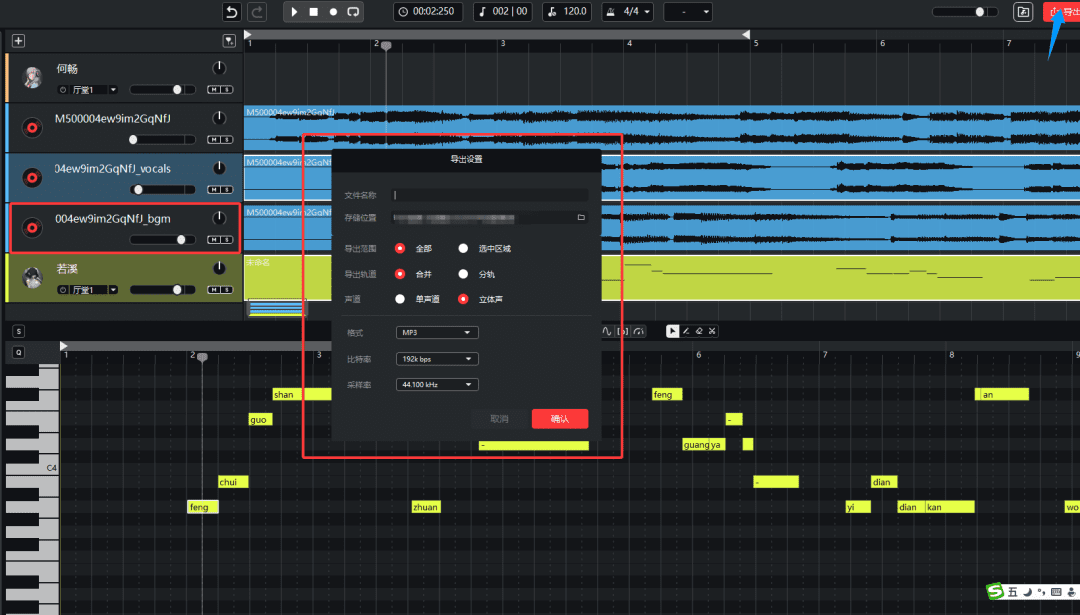
Task: Click the pan knob on the vocals track
Action: click(219, 167)
